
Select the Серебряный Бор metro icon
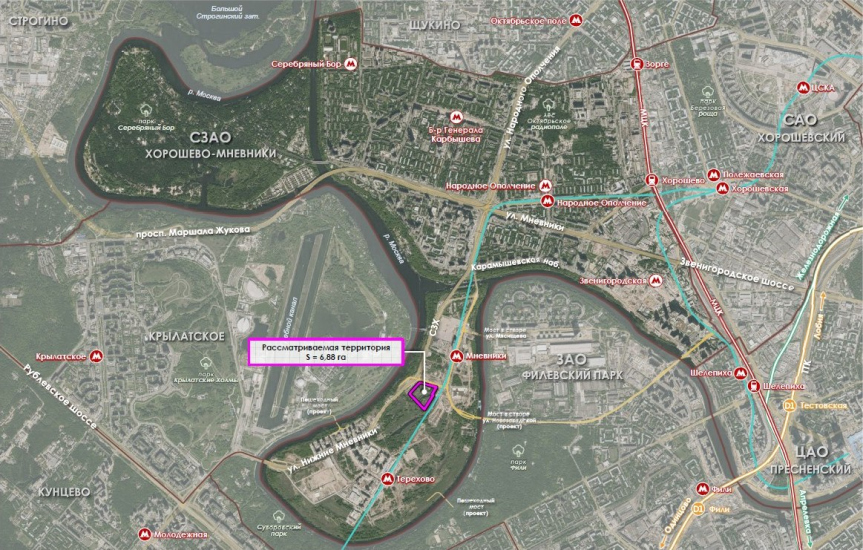(351, 64)
